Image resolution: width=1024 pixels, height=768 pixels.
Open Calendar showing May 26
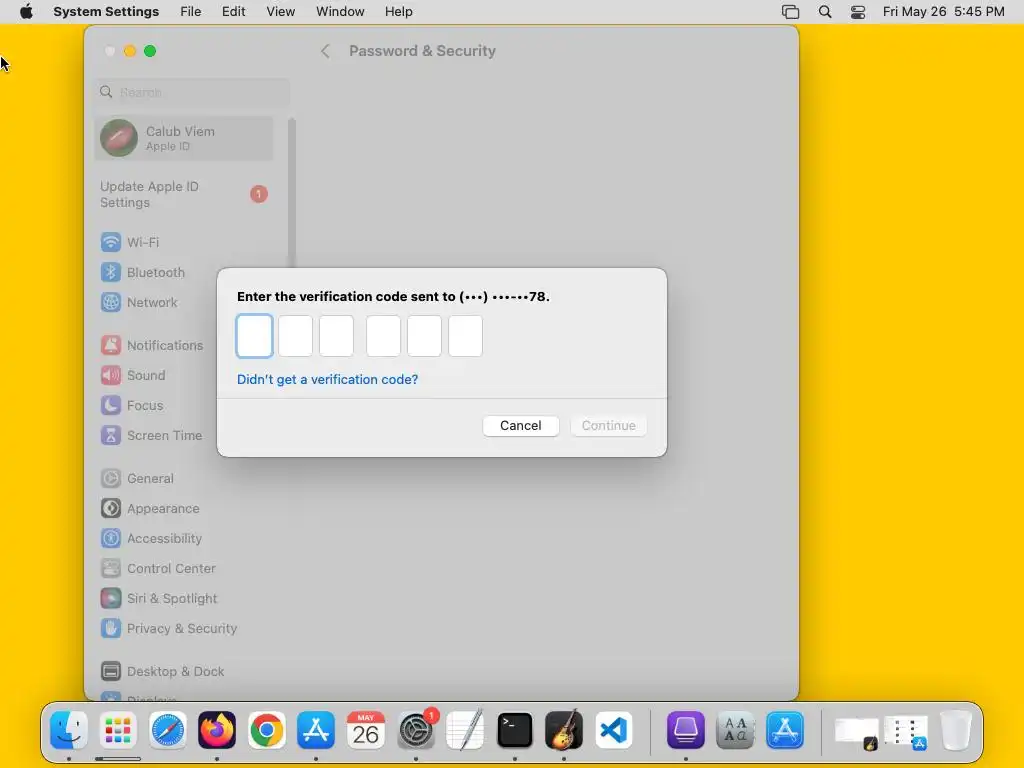tap(366, 730)
